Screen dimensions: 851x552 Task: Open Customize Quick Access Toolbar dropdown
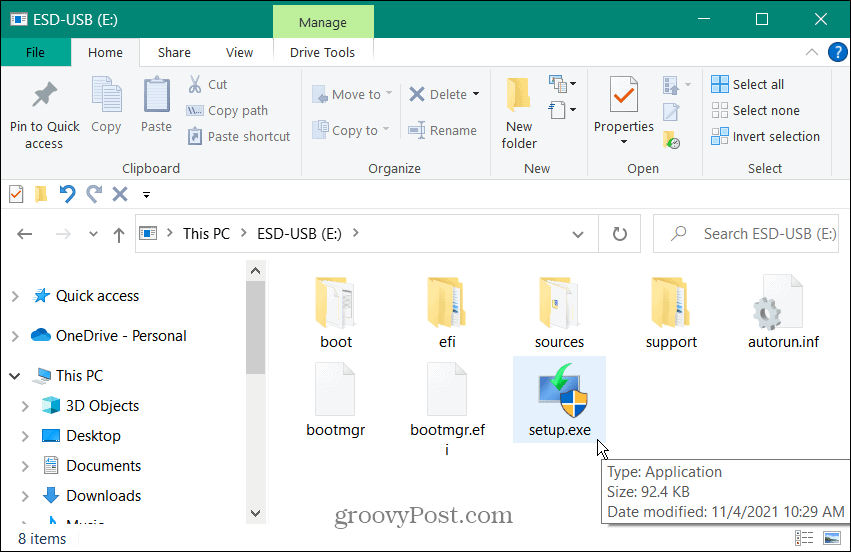146,195
